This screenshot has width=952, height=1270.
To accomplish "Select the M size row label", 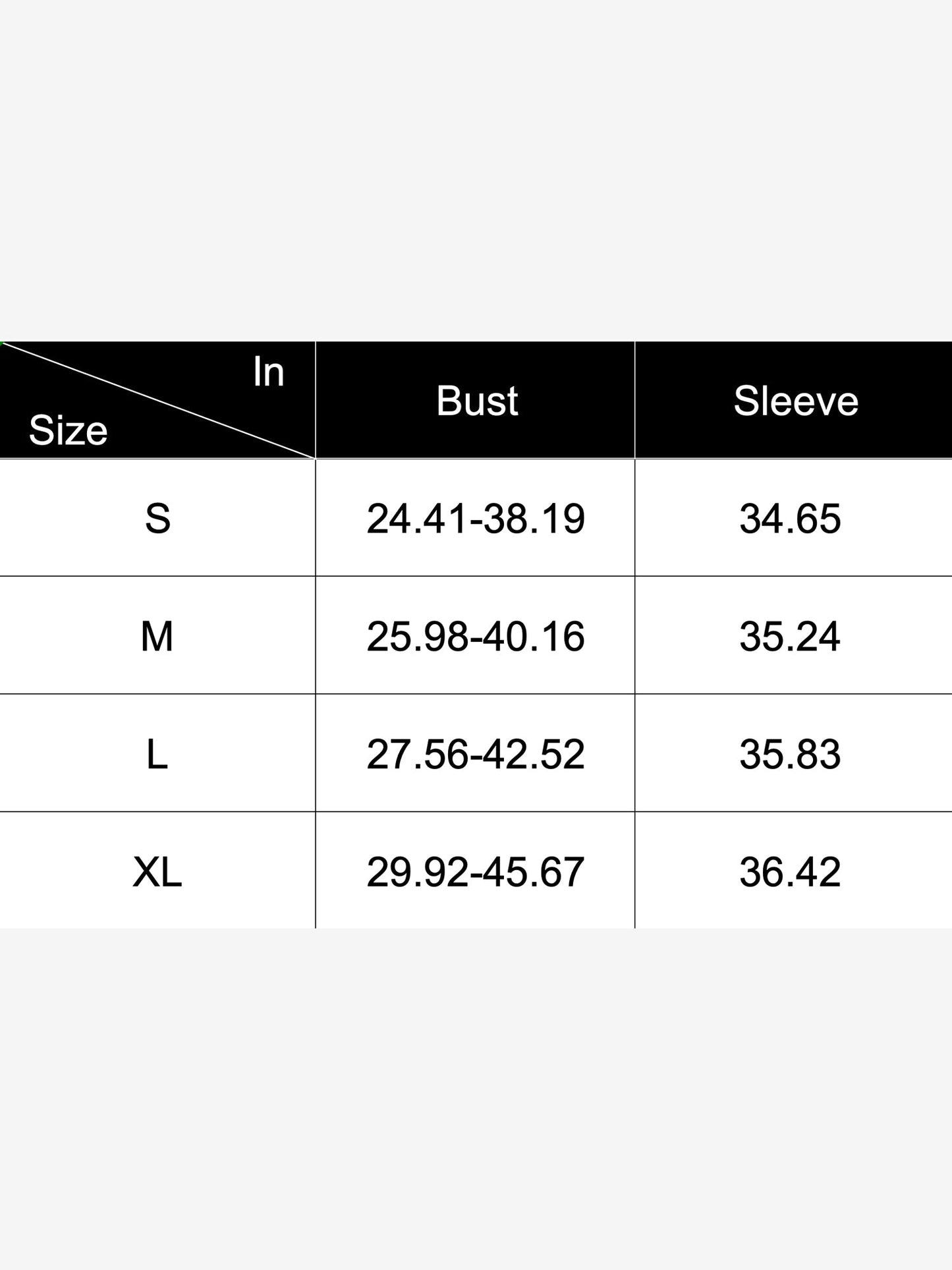I will tap(157, 636).
